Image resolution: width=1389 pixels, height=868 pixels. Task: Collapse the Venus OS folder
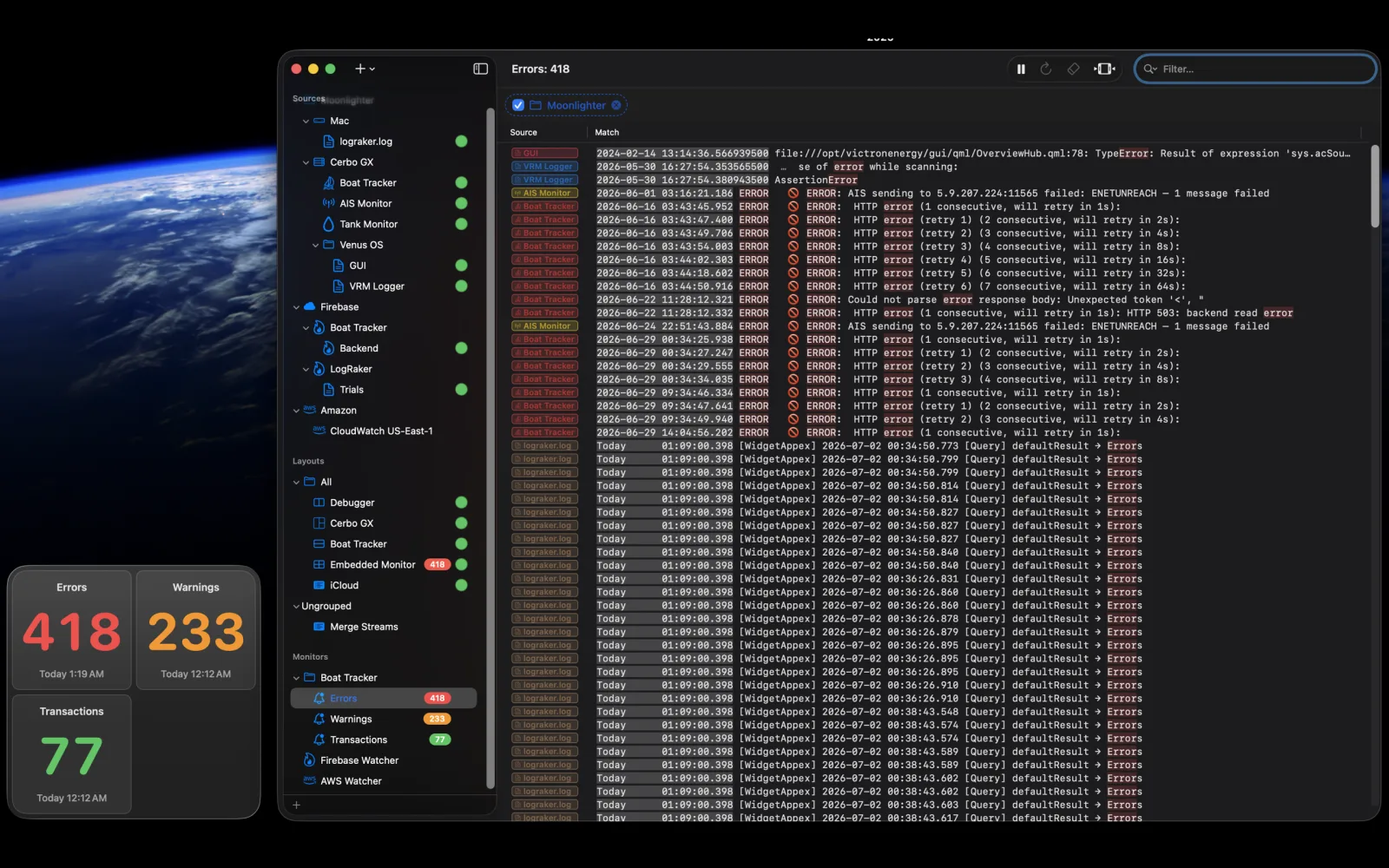(315, 246)
